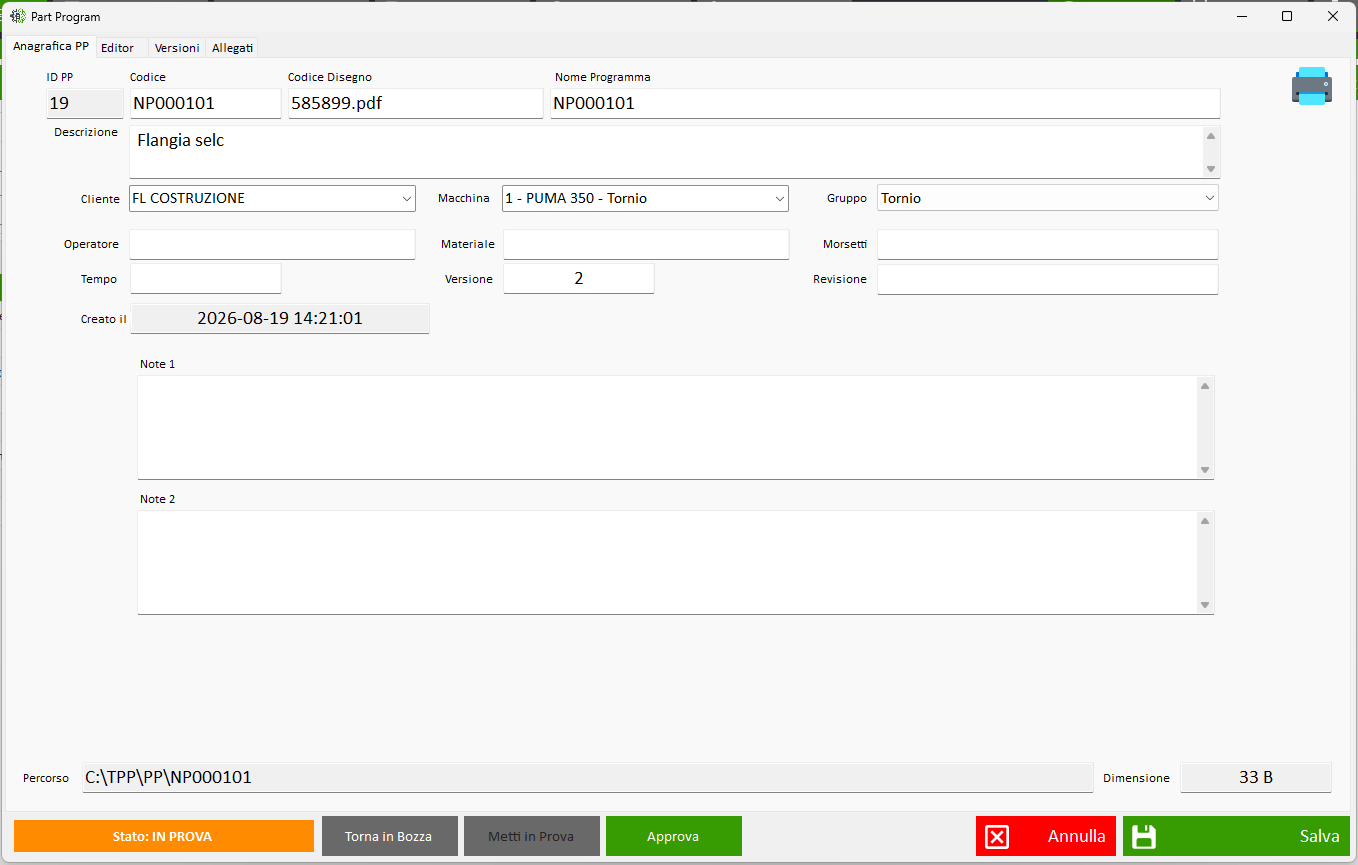Image resolution: width=1358 pixels, height=865 pixels.
Task: Minimize the Part Program window
Action: [1242, 16]
